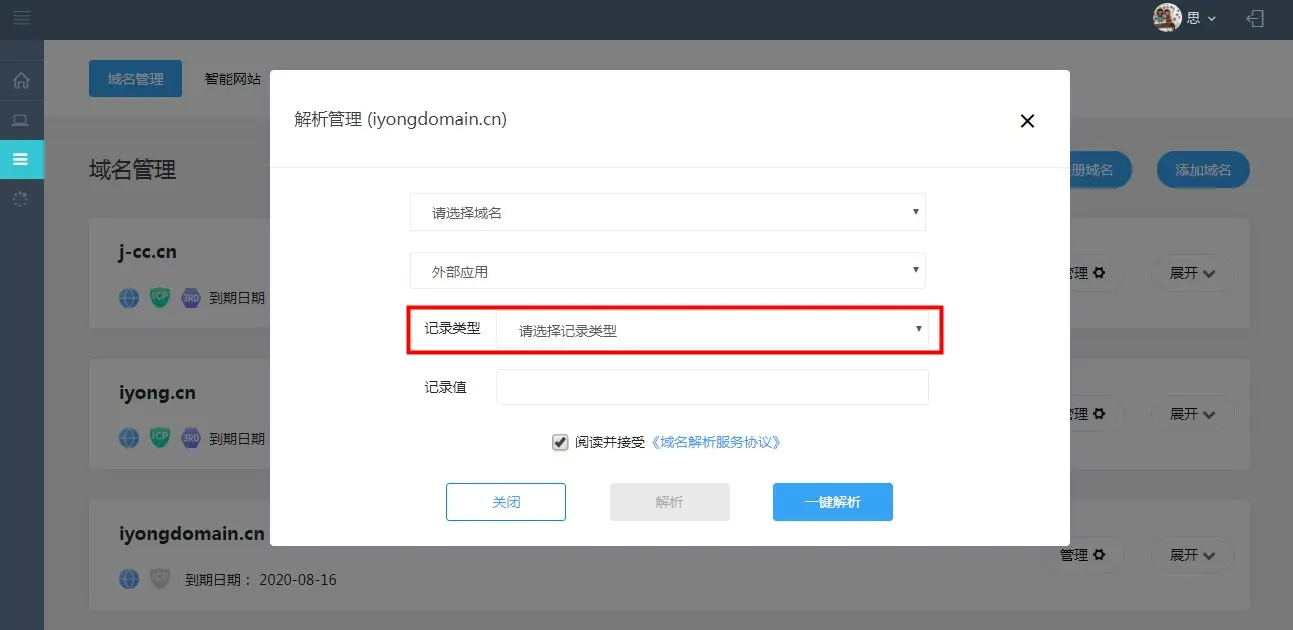The height and width of the screenshot is (630, 1293).
Task: Click the hamburger menu icon in top bar
Action: (22, 18)
